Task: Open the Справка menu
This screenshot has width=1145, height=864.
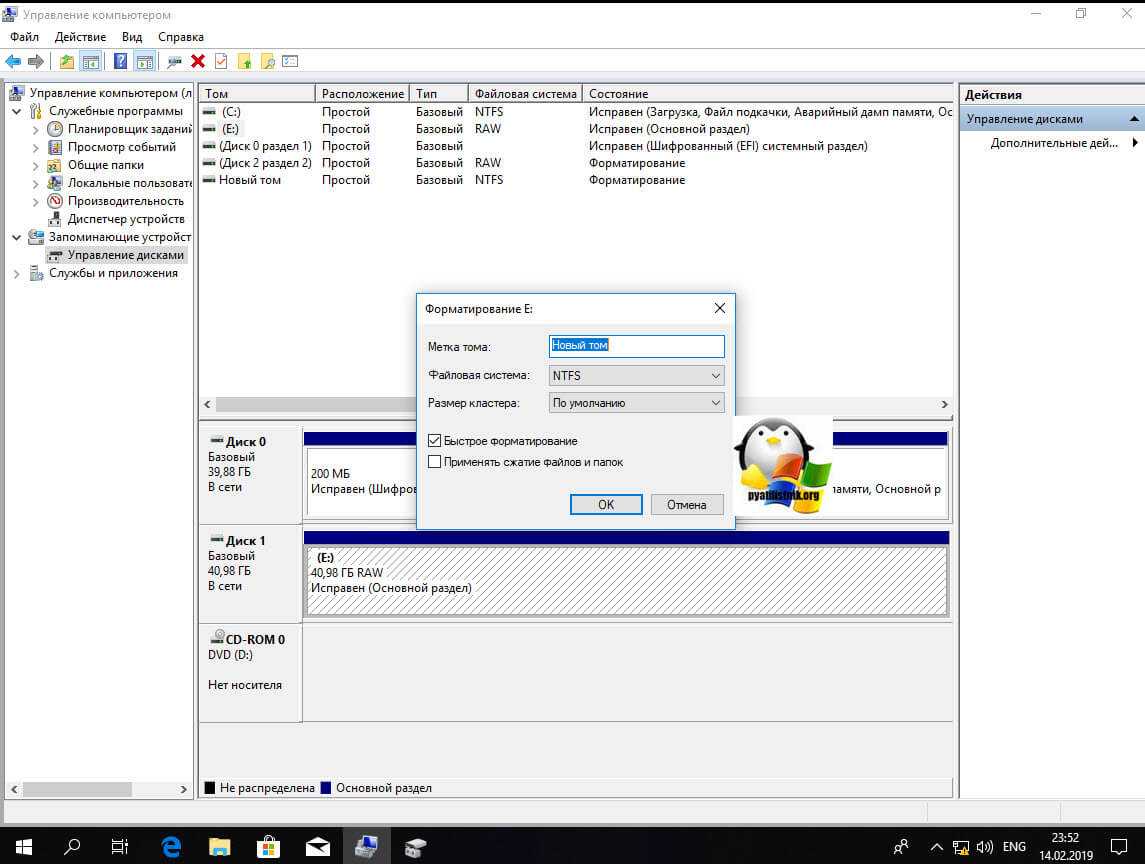Action: click(180, 37)
